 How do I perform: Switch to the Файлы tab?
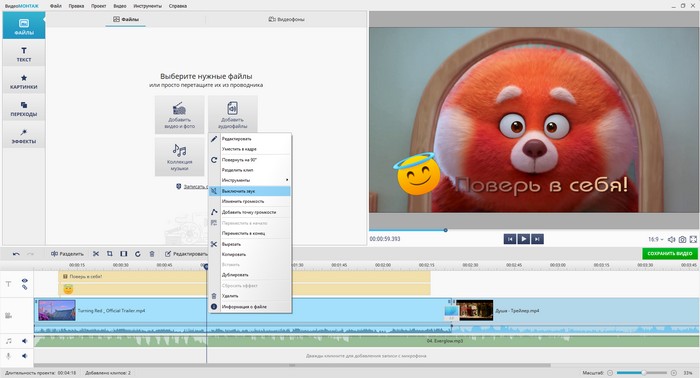tap(126, 20)
